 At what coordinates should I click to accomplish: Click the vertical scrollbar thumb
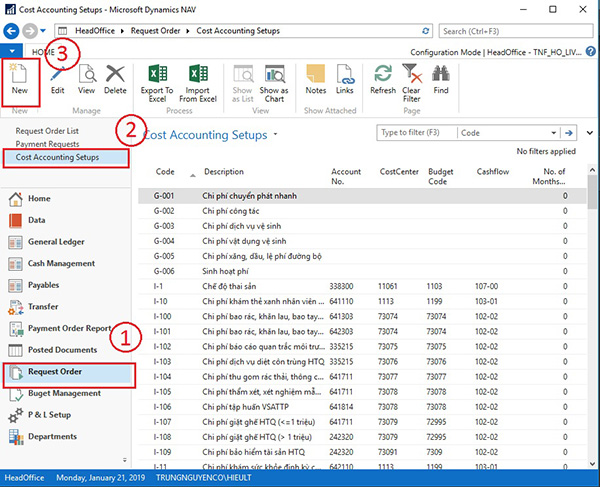[x=592, y=192]
